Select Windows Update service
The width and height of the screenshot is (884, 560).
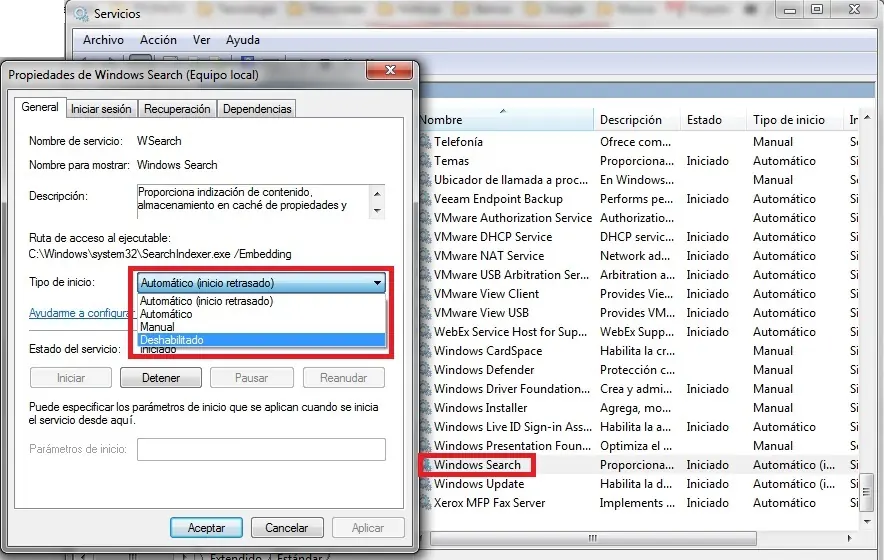(639, 484)
